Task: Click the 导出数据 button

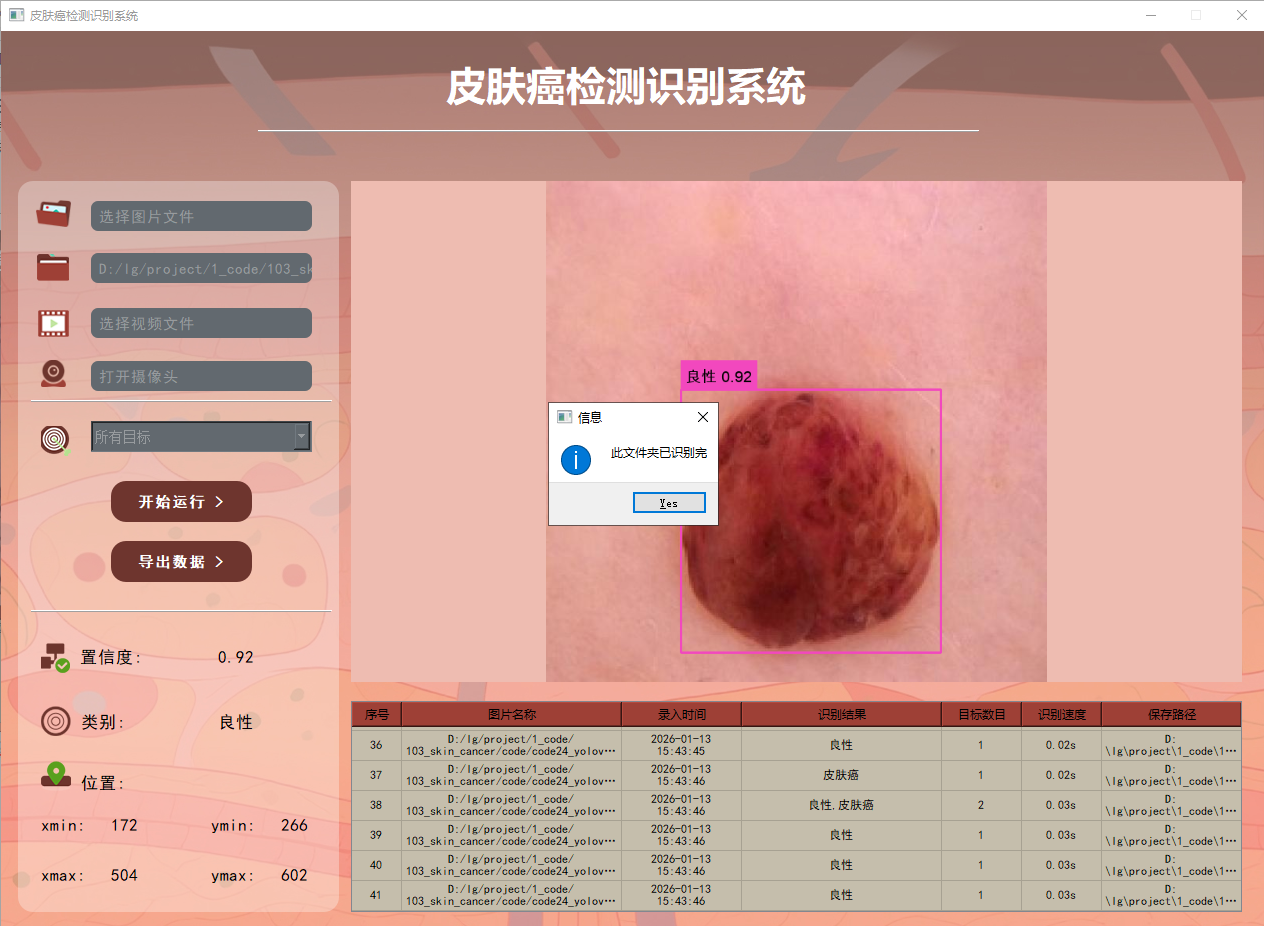Action: 181,561
